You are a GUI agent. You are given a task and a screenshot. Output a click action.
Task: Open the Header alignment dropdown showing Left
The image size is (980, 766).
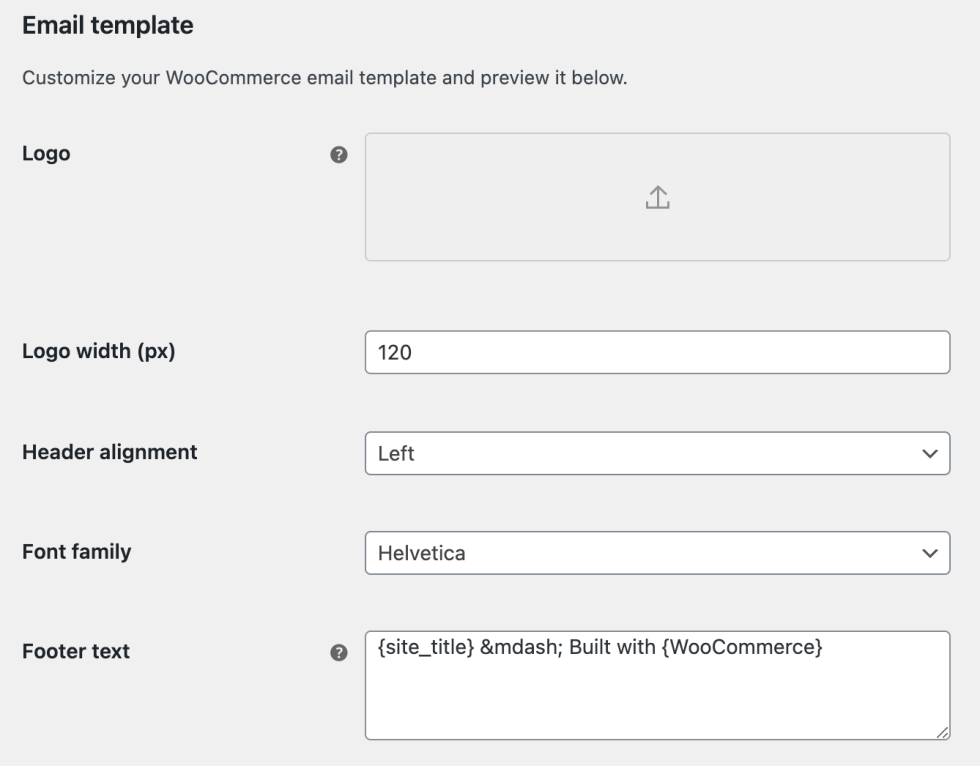pyautogui.click(x=640, y=454)
